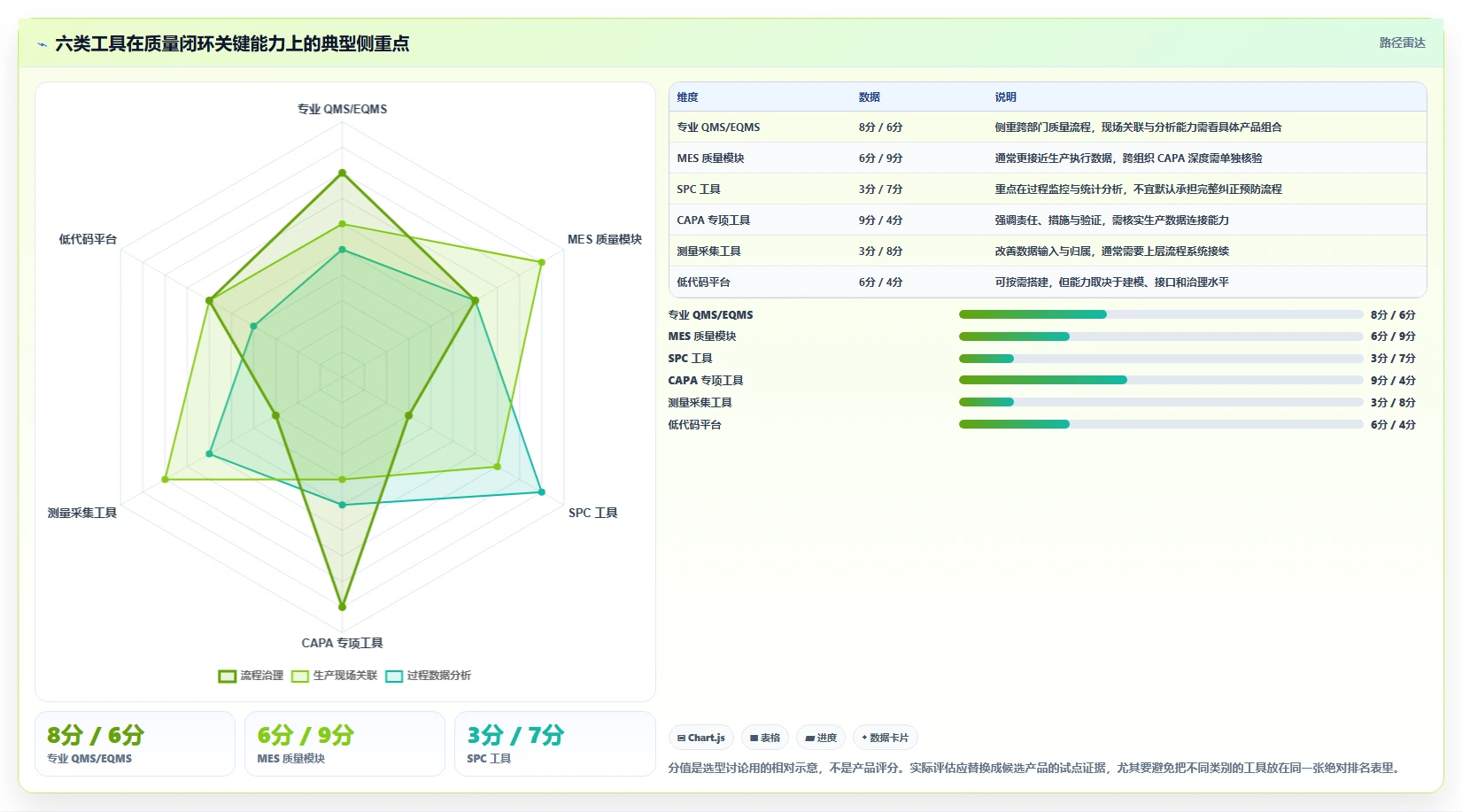Click the description starting 通常更接近生产执行数据
Viewport: 1462px width, 812px height.
(x=1128, y=159)
